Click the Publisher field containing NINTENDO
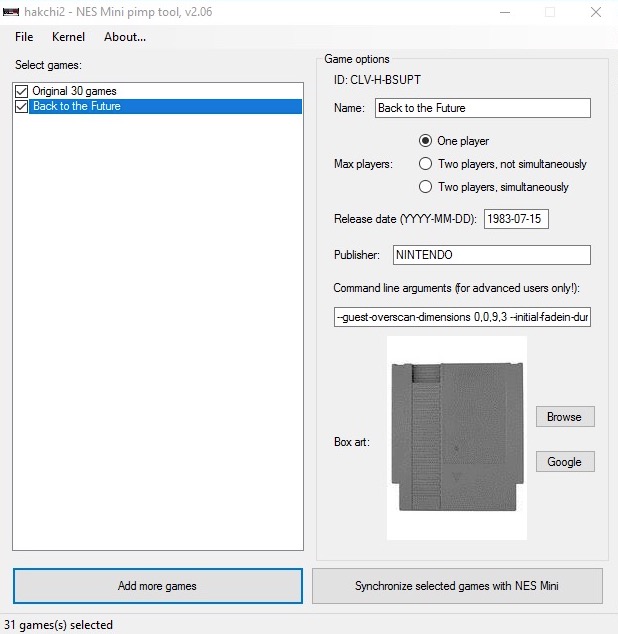618x634 pixels. pyautogui.click(x=491, y=255)
